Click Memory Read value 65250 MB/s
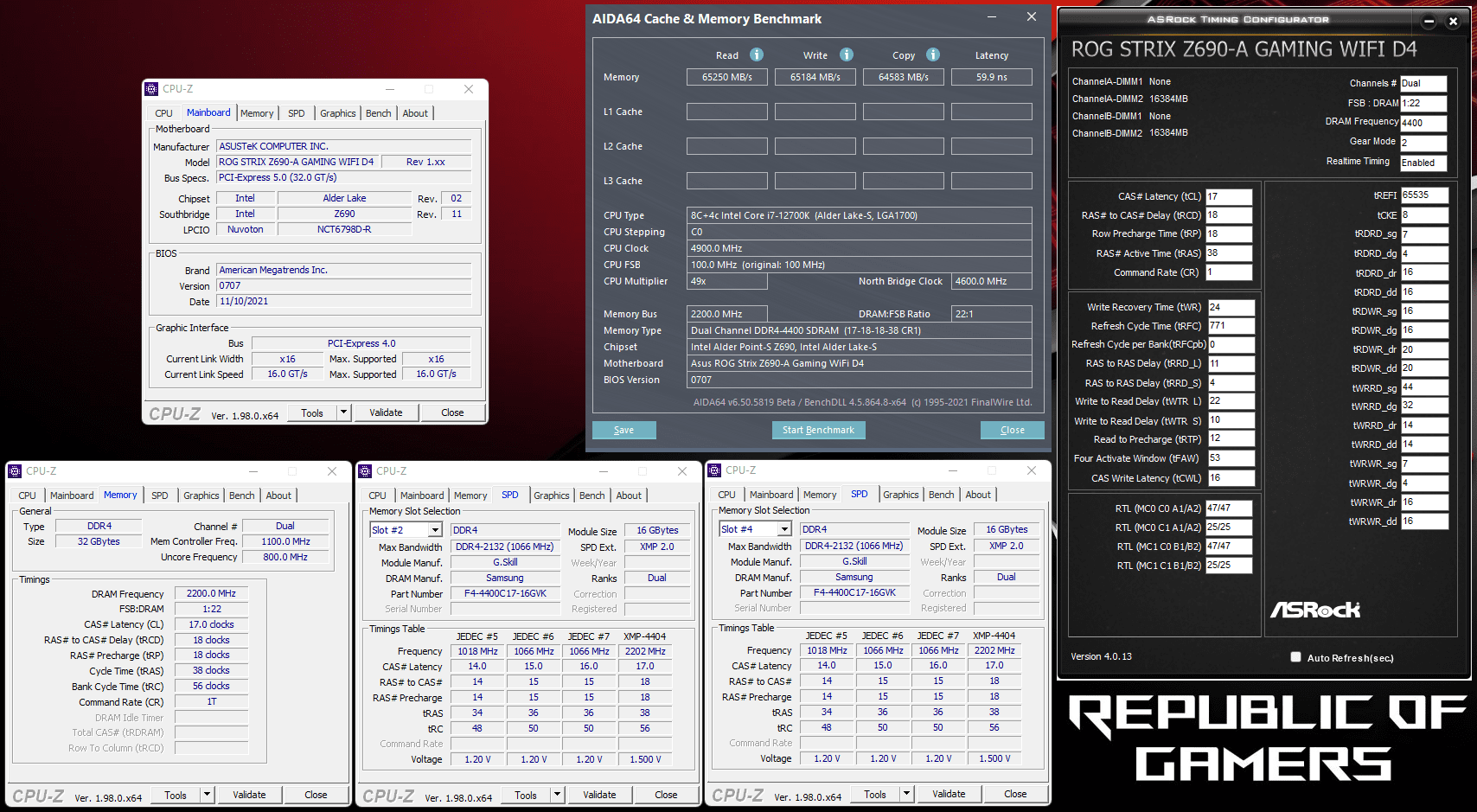 [x=727, y=77]
